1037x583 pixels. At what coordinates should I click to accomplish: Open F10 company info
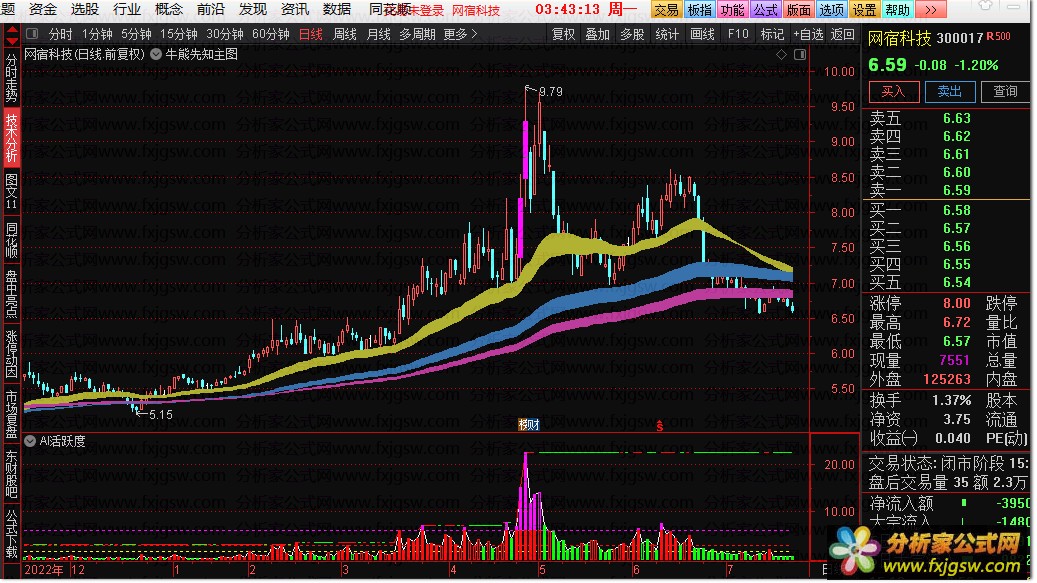pos(737,34)
